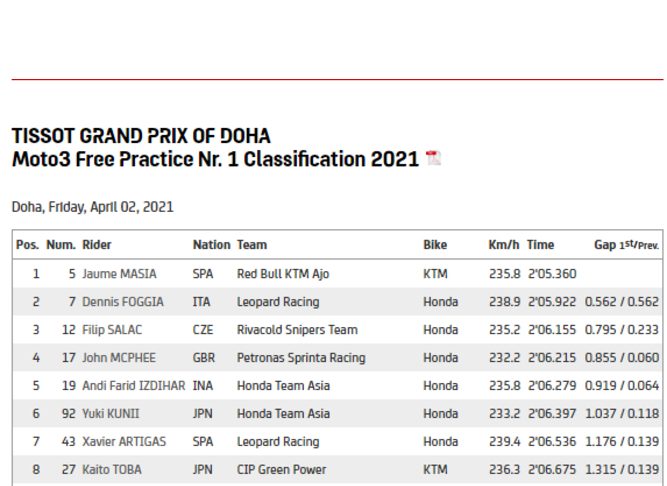Click the Petronas Sprinta Racing team cell

pyautogui.click(x=301, y=358)
